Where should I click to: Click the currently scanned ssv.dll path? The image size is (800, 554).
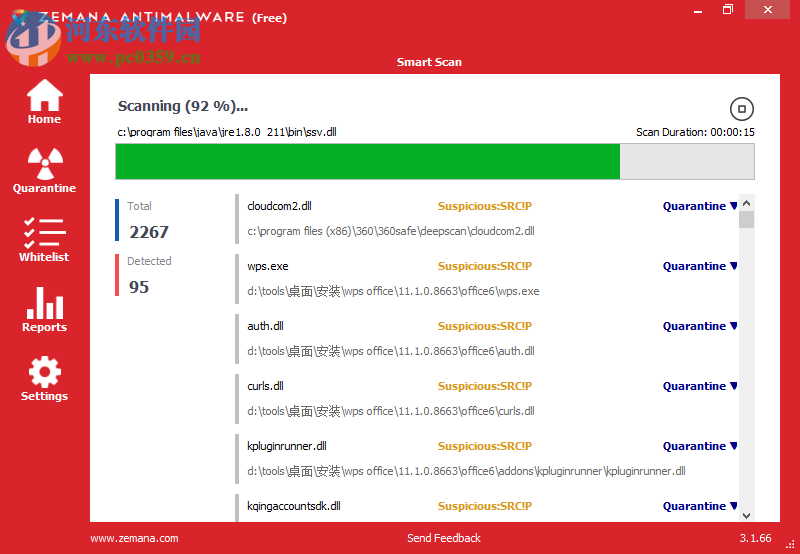227,132
